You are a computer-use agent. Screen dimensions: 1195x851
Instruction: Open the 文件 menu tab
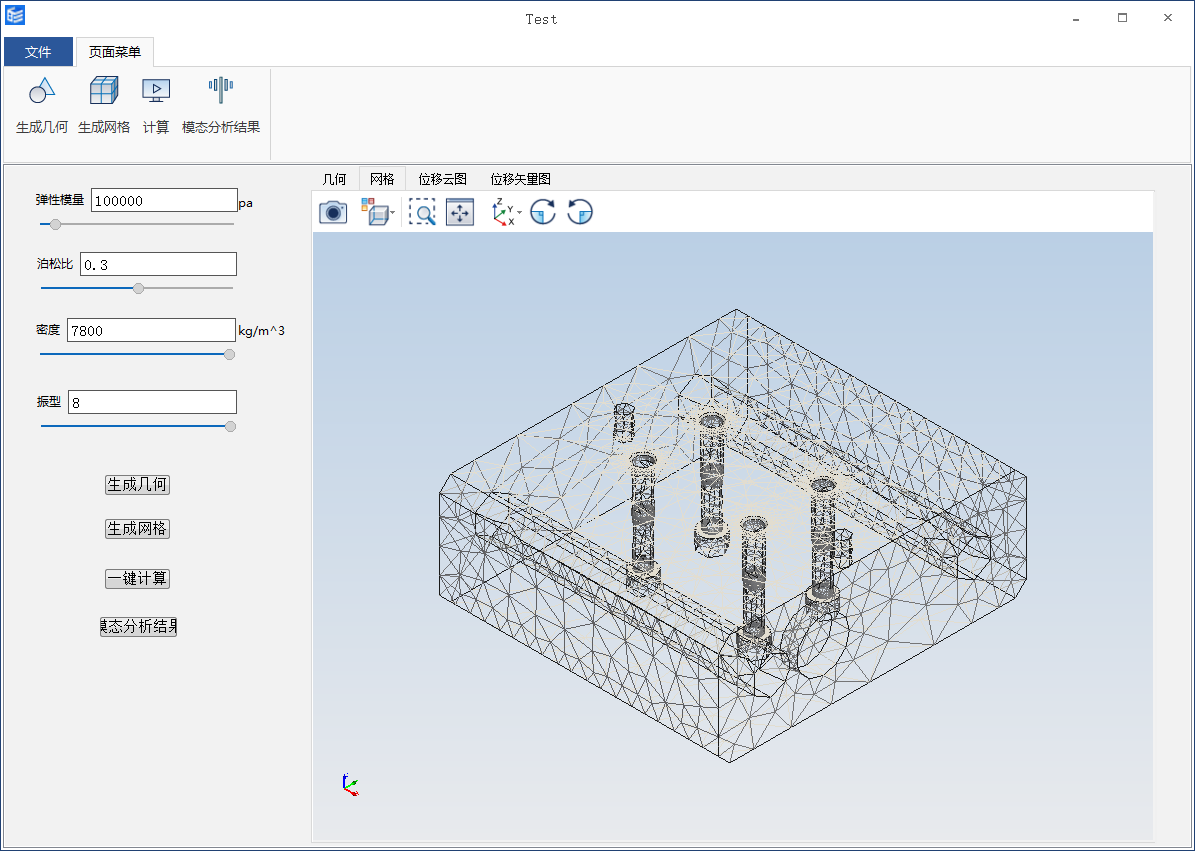tap(38, 52)
